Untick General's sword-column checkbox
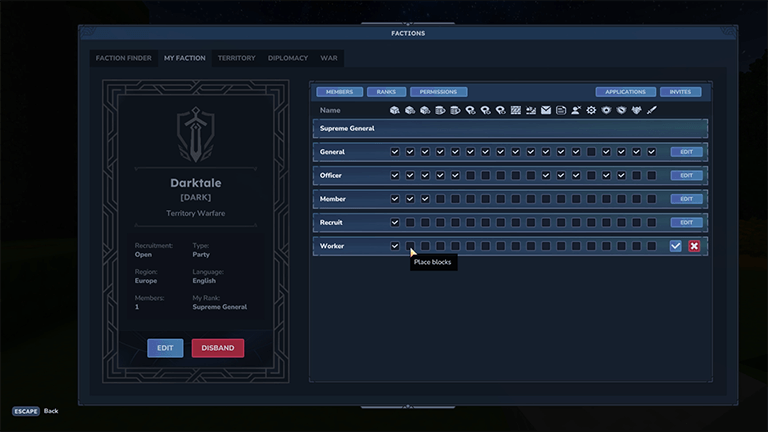The height and width of the screenshot is (432, 768). tap(651, 152)
